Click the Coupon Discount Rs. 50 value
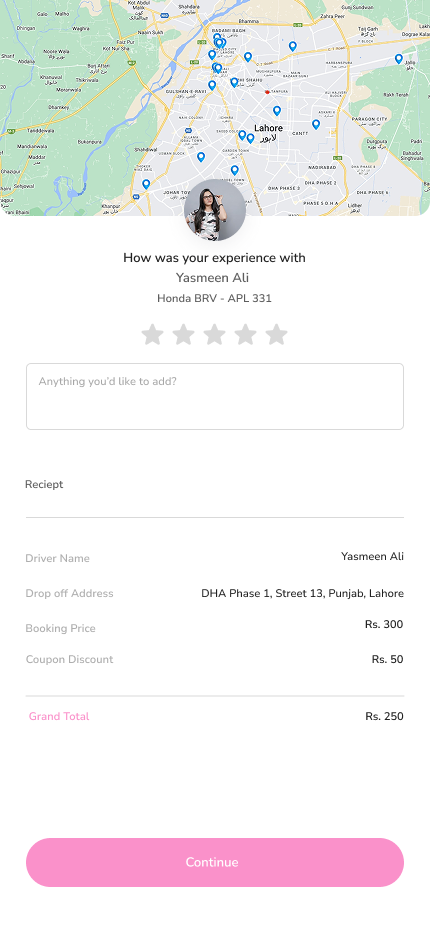This screenshot has height=932, width=430. (x=387, y=659)
